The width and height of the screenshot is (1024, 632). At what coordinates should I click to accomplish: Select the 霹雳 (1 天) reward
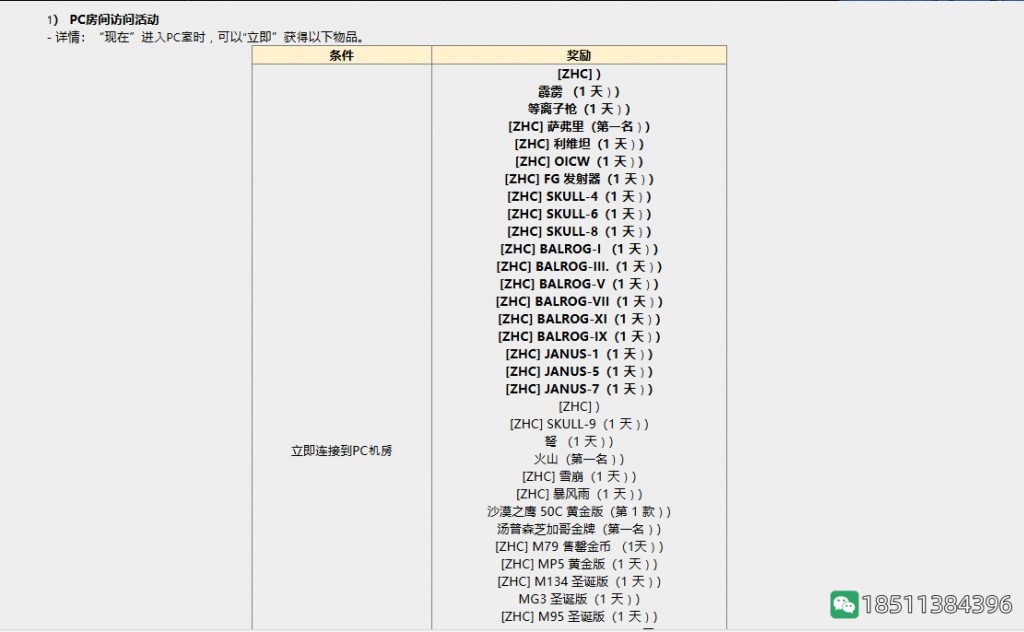[x=578, y=91]
